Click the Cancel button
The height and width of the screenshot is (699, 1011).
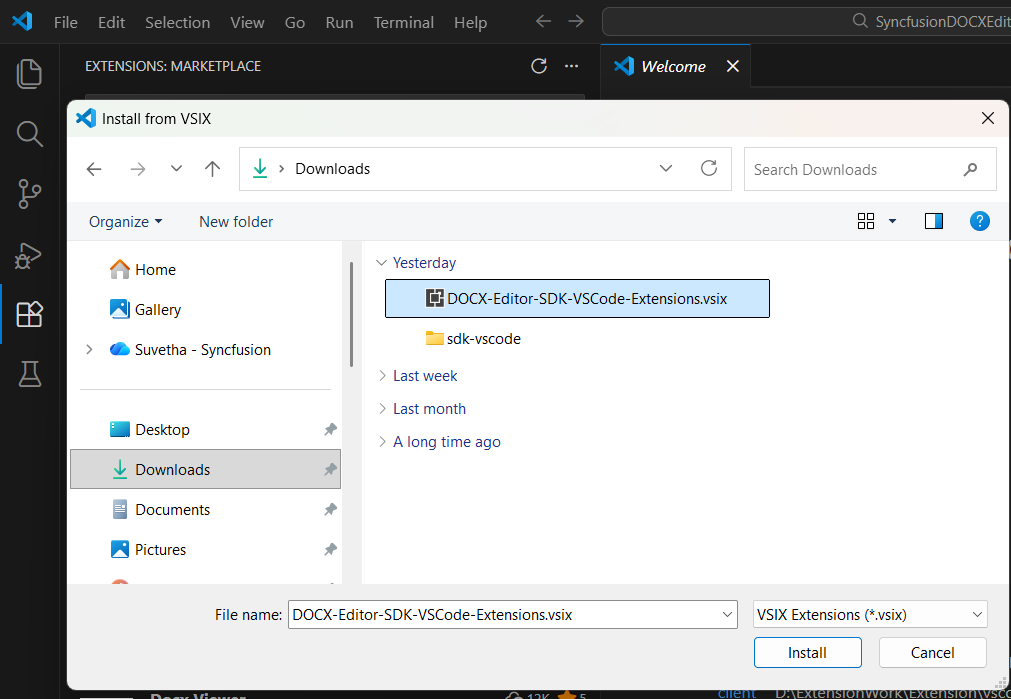click(x=932, y=653)
